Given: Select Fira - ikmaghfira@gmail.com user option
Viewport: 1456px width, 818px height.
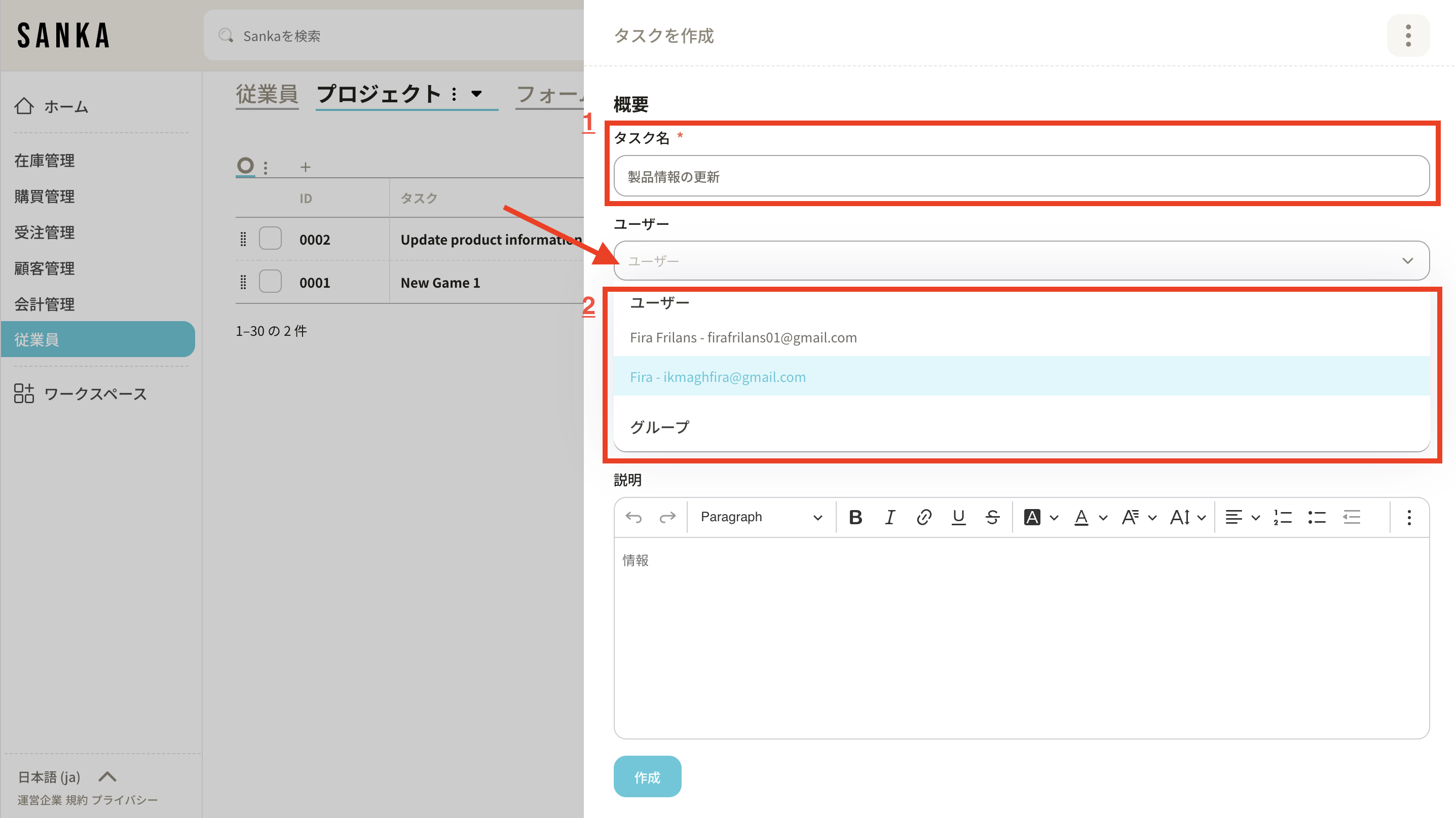Looking at the screenshot, I should click(718, 377).
